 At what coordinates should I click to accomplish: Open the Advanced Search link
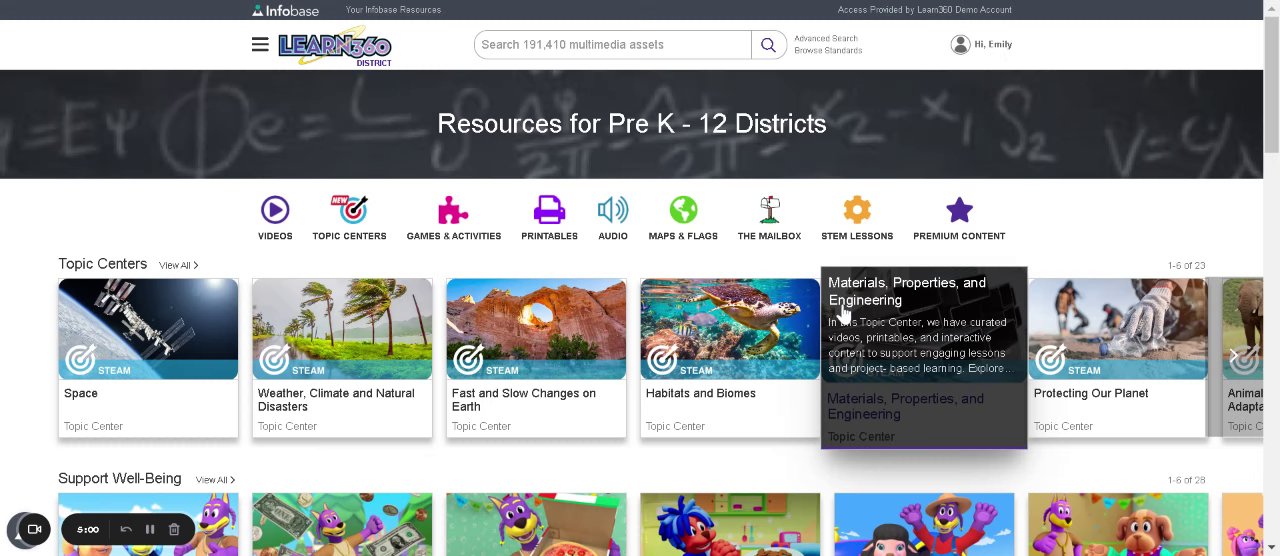[826, 39]
